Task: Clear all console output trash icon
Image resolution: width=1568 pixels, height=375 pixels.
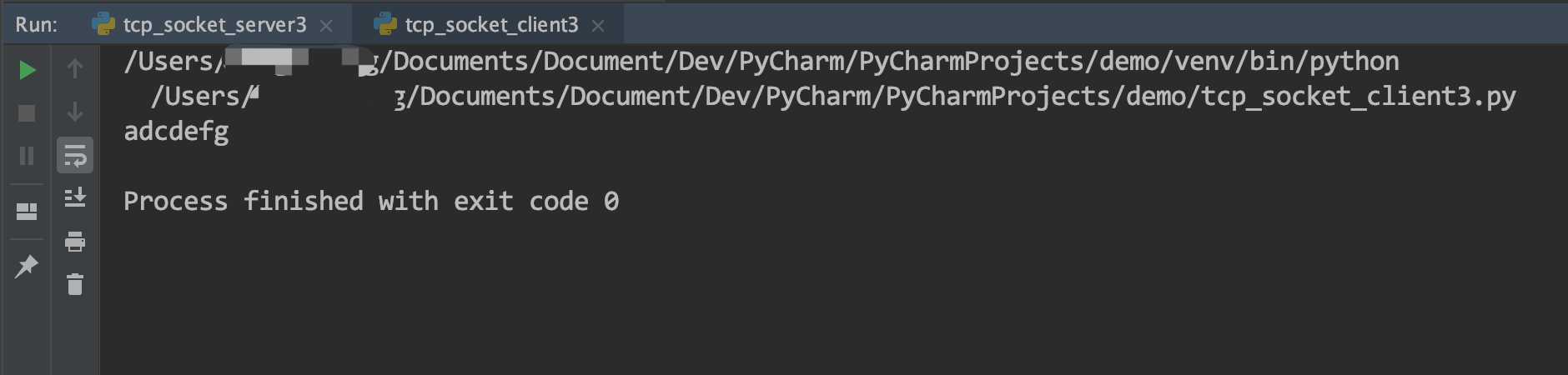Action: (x=75, y=284)
